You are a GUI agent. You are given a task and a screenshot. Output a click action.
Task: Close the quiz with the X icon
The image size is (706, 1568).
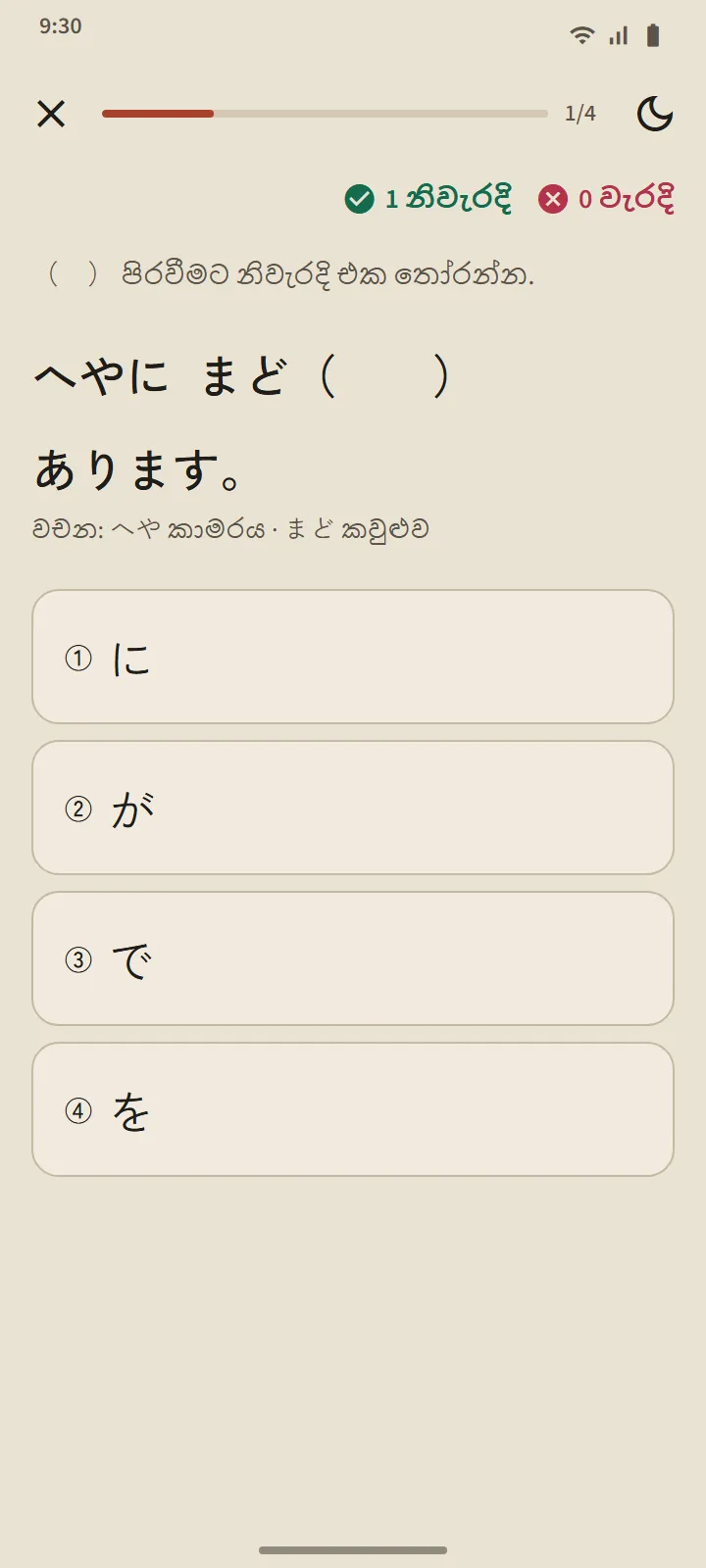[x=51, y=114]
